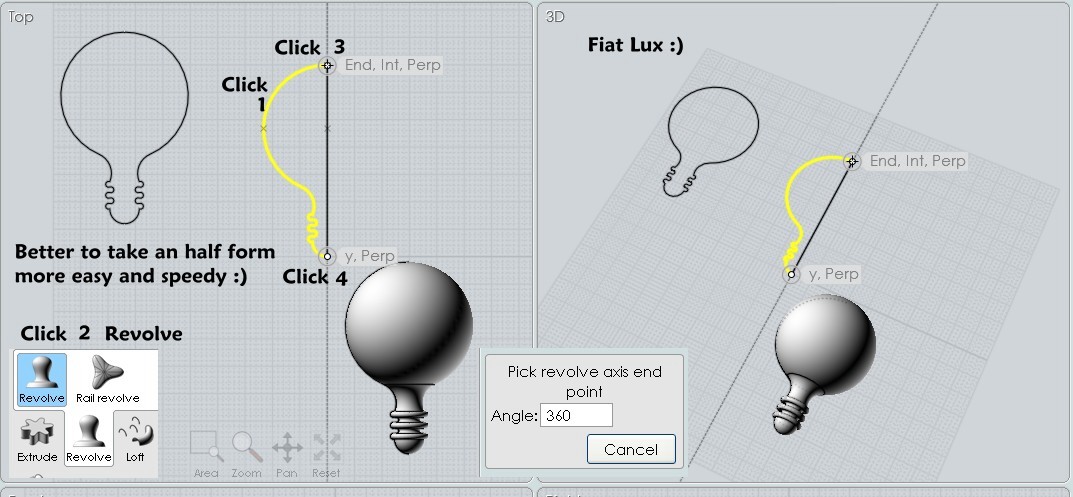This screenshot has height=497, width=1073.
Task: Cancel the revolve command
Action: click(x=631, y=449)
